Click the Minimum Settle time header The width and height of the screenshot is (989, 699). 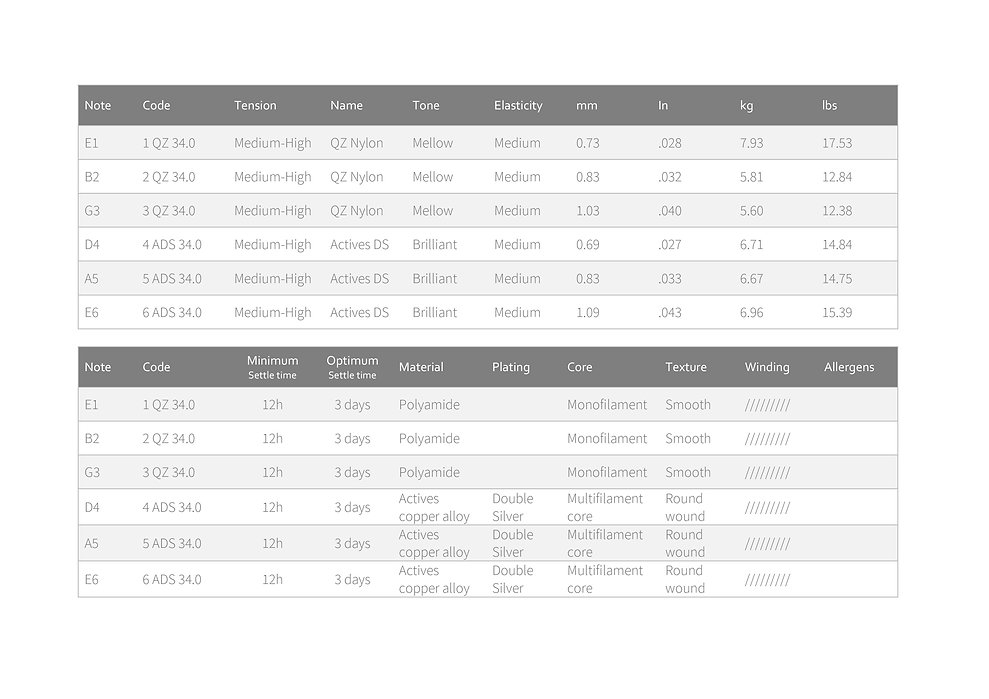272,367
